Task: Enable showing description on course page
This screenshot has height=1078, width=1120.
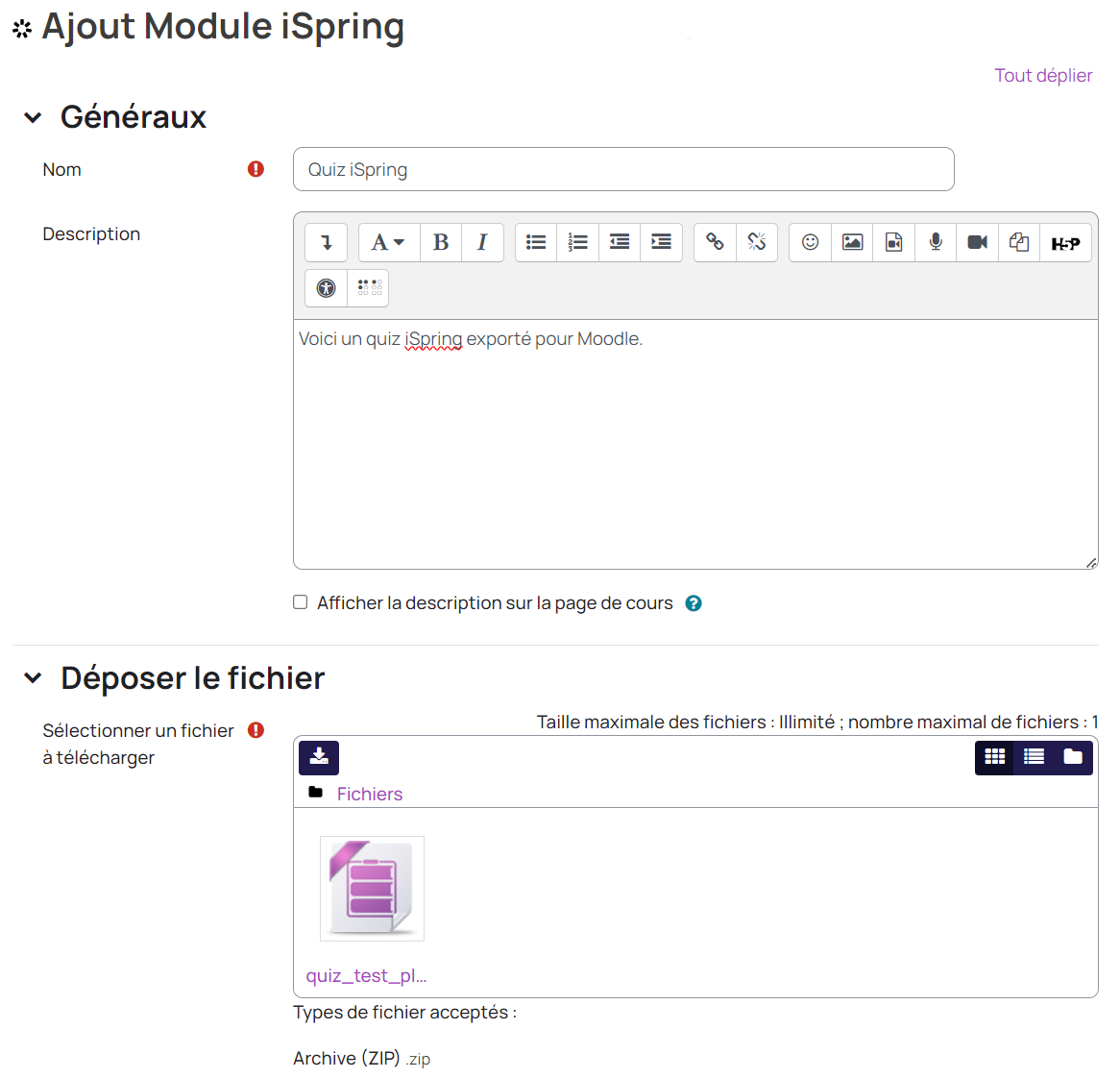Action: 301,602
